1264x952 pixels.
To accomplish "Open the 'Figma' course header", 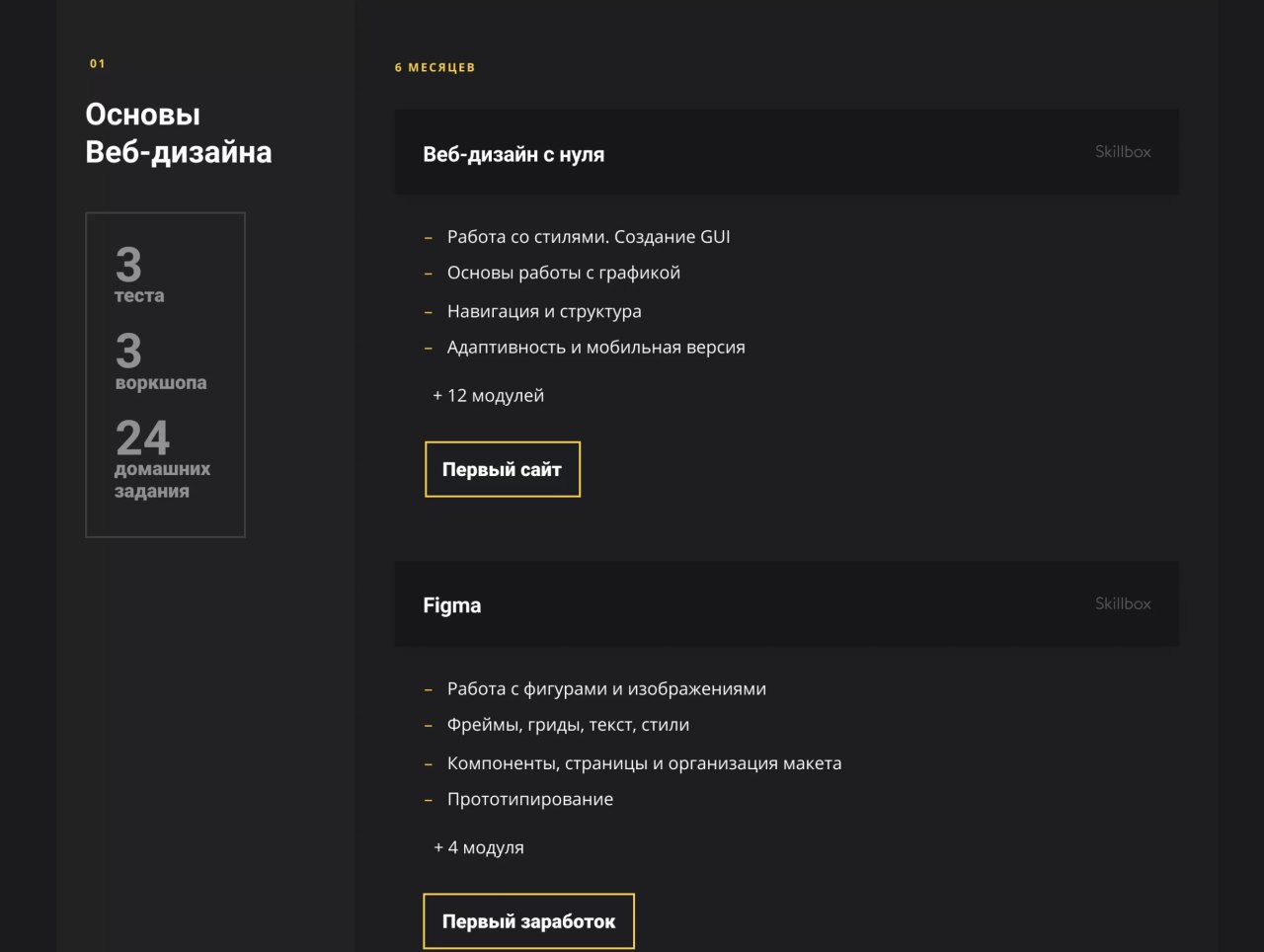I will tap(787, 604).
